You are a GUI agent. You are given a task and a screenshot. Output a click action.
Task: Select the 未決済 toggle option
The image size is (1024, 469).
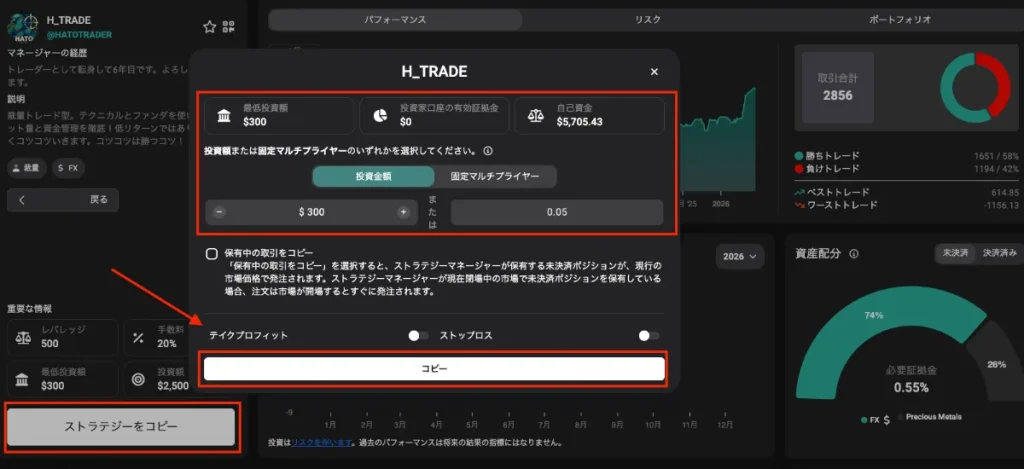[x=955, y=253]
